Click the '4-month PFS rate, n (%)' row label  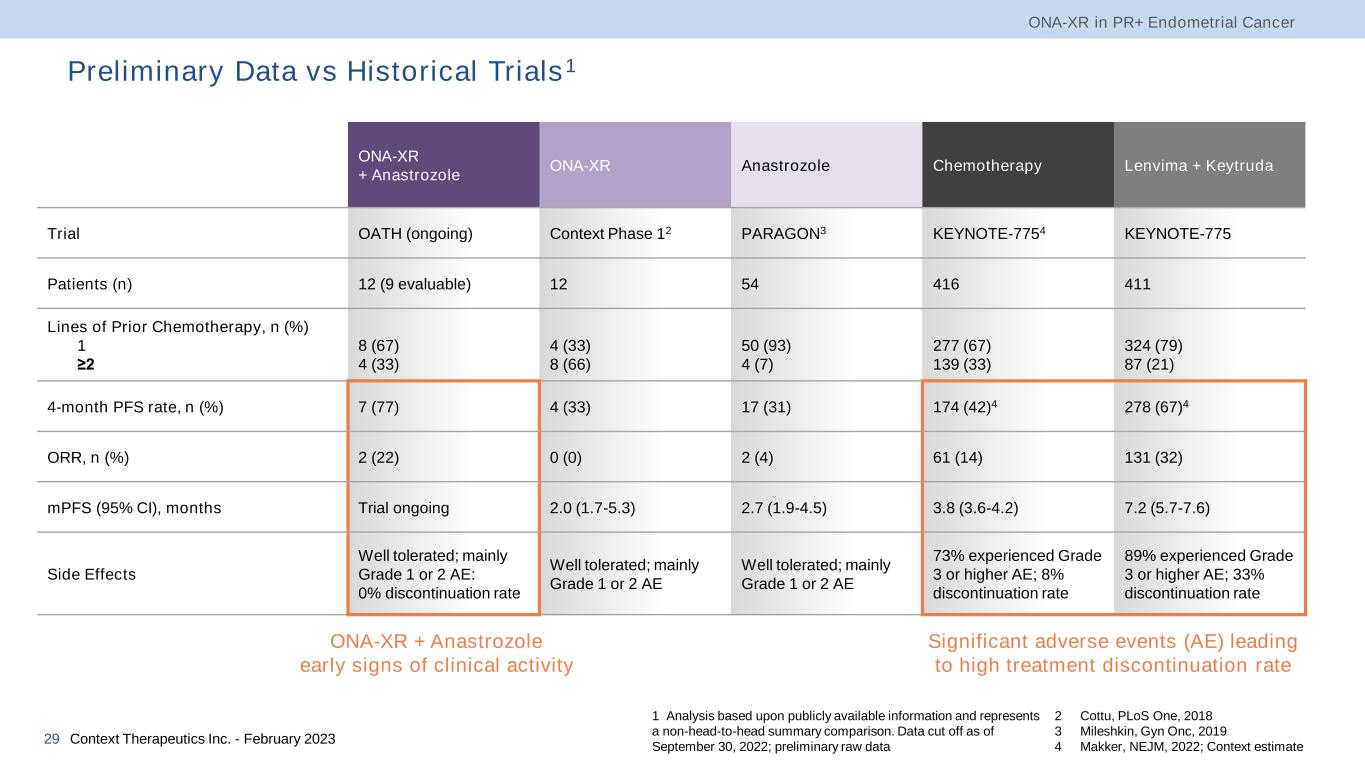135,406
